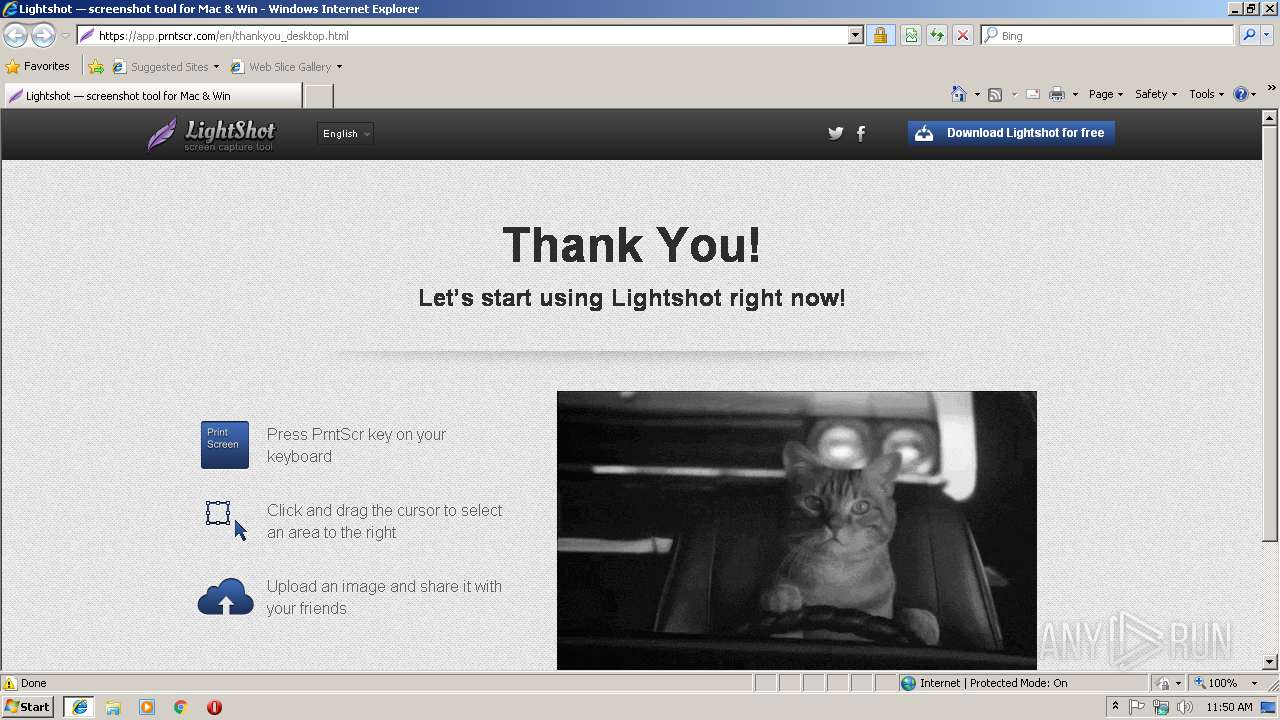This screenshot has height=720, width=1280.
Task: Open the Page menu
Action: (1105, 94)
